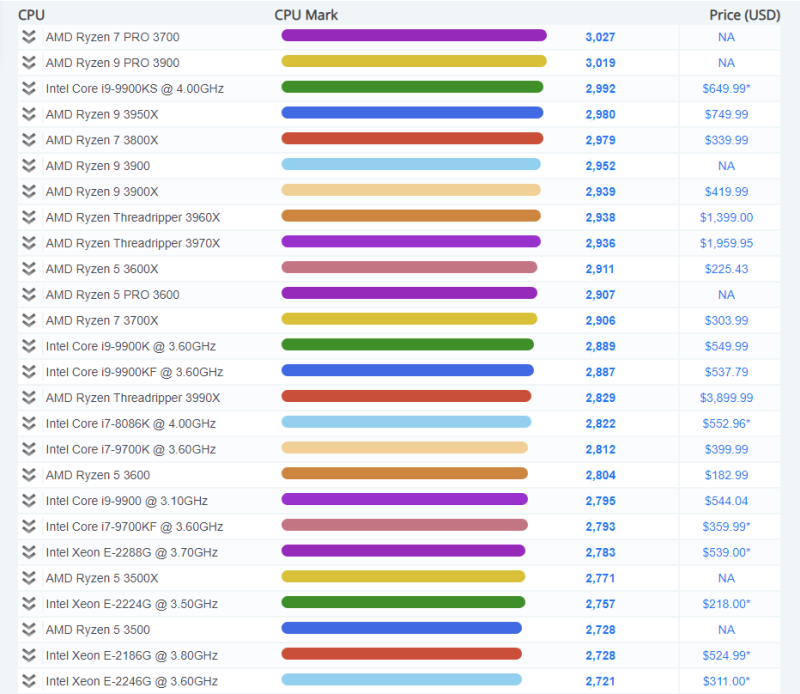Screen dimensions: 800x694
Task: Expand Intel Core i9-9900KS row chevron
Action: coord(29,88)
